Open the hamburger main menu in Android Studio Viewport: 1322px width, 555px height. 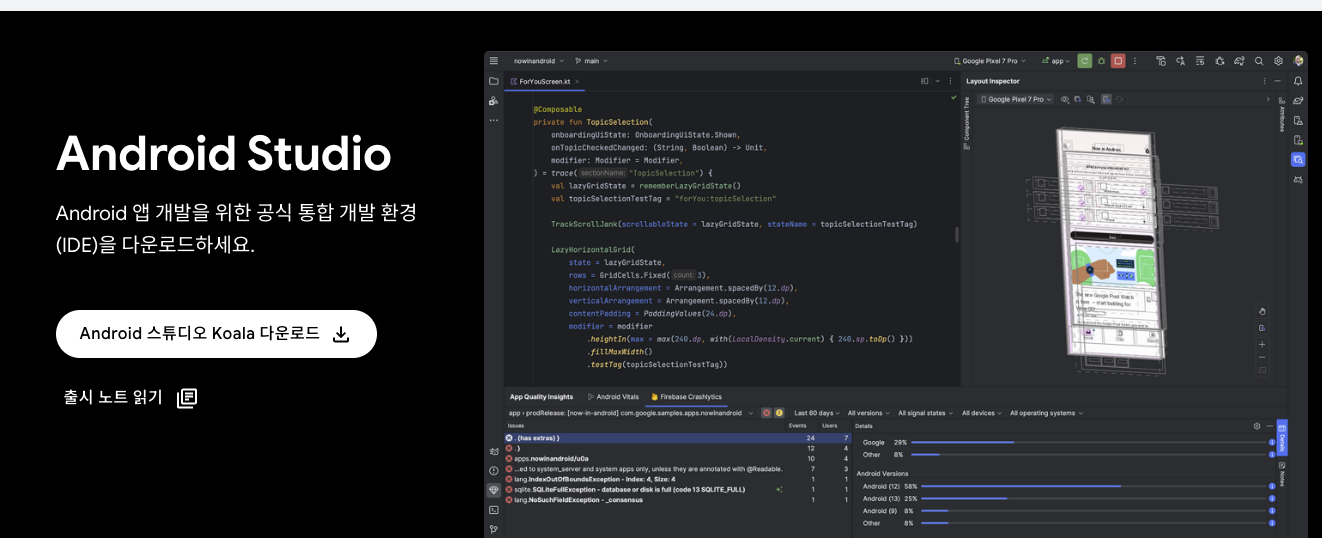[494, 61]
